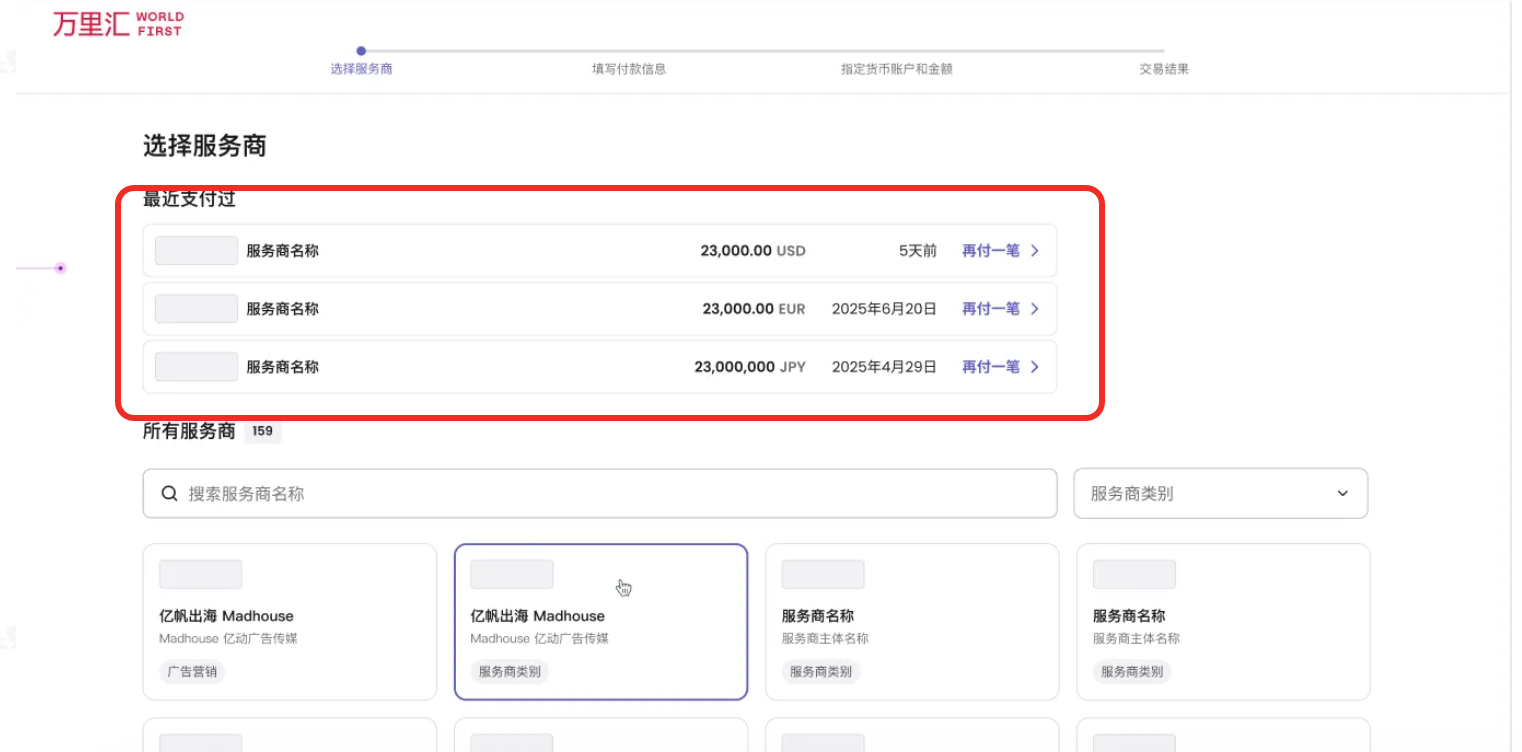Viewport: 1522px width, 752px height.
Task: Select the 亿帆出海 Madhouse card tagged 广告营销
Action: (x=290, y=621)
